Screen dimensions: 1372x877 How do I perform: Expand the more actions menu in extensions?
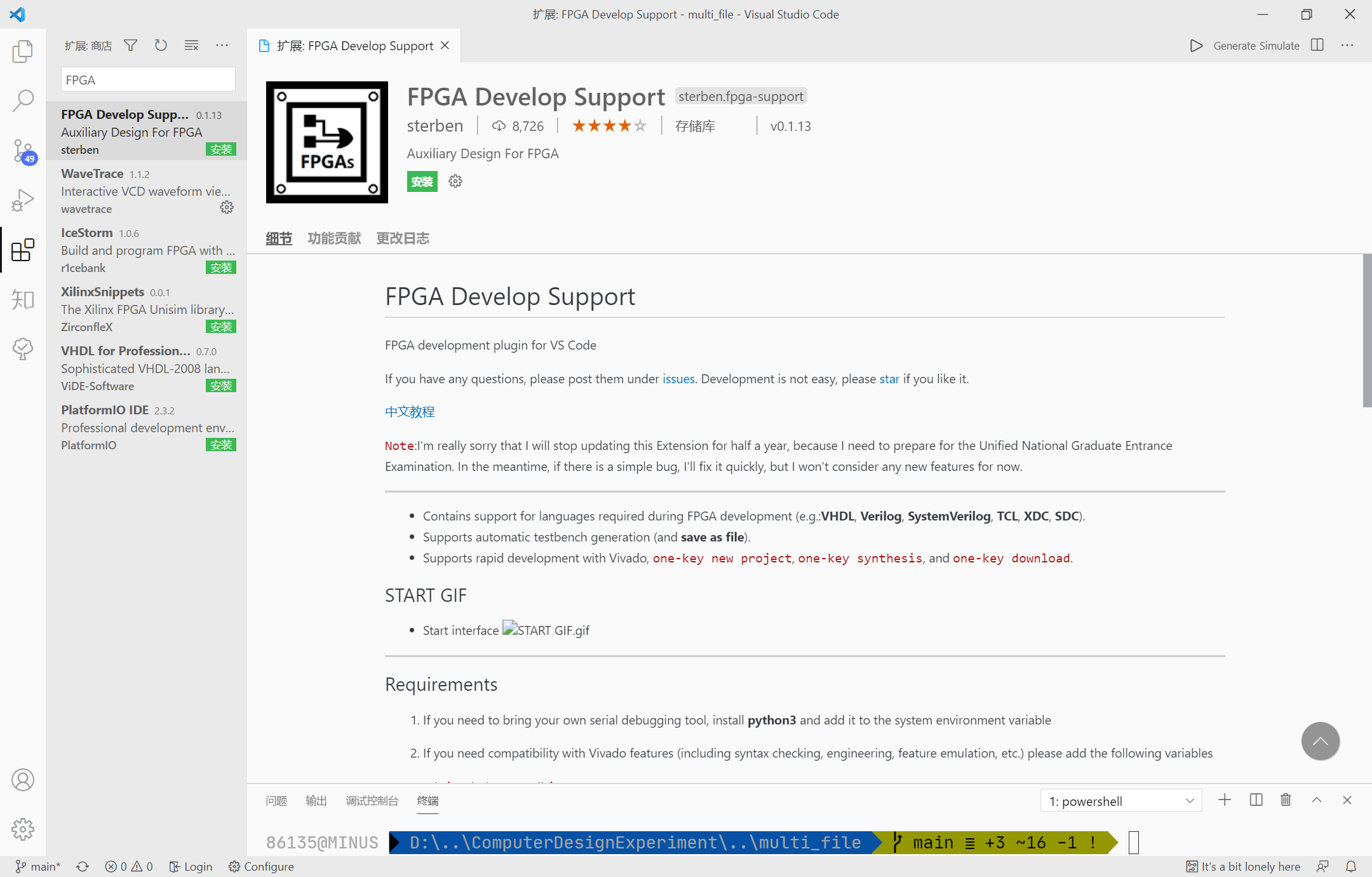pos(224,47)
